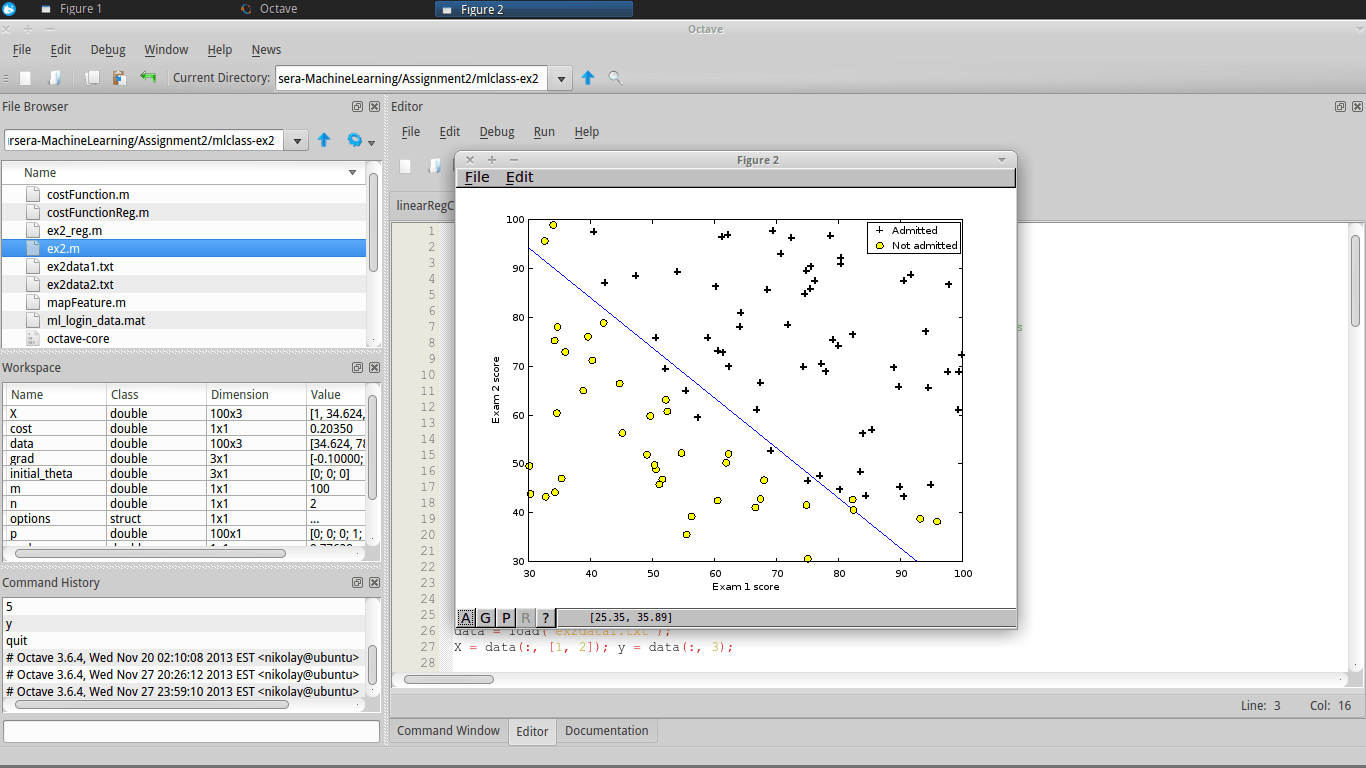Open Figure 2 File menu

pos(478,177)
